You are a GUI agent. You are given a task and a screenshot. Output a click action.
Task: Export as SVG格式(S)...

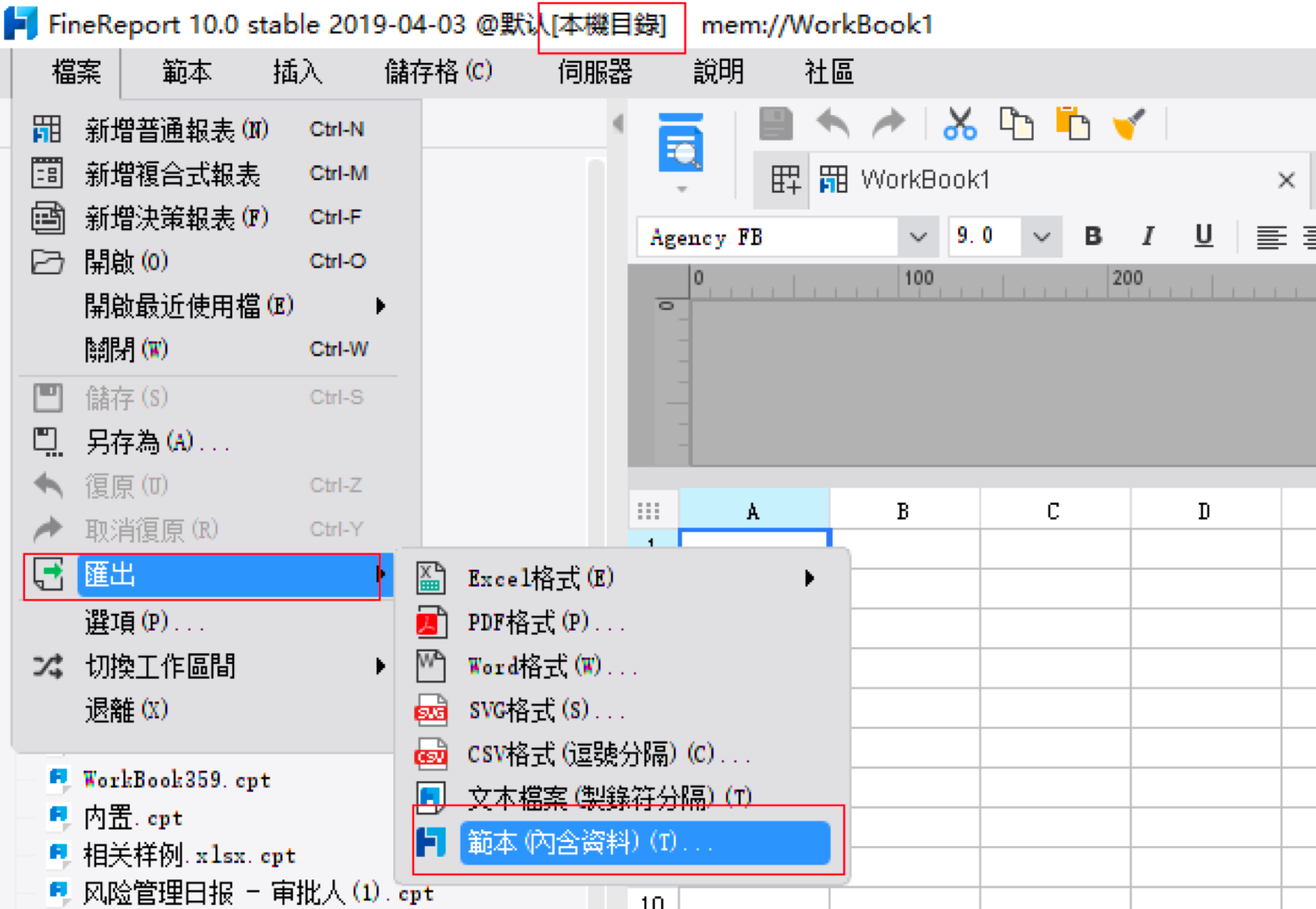(x=622, y=710)
